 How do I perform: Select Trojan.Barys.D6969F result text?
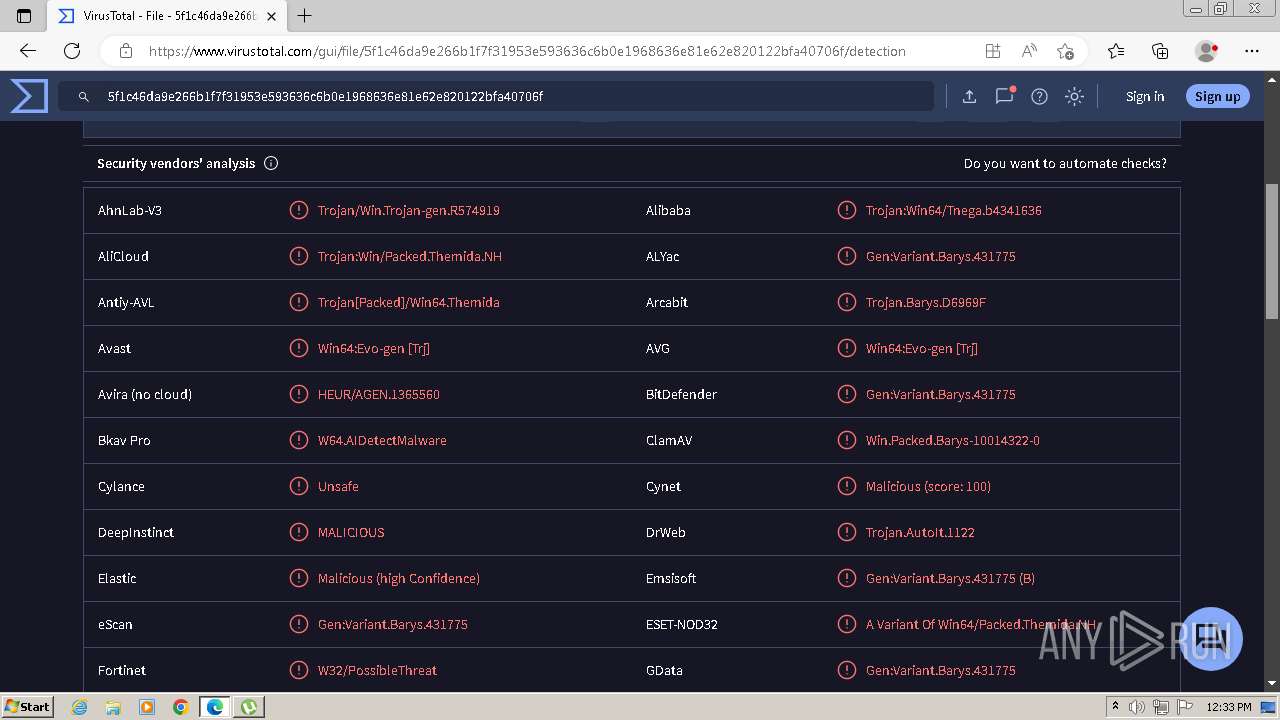(x=926, y=302)
